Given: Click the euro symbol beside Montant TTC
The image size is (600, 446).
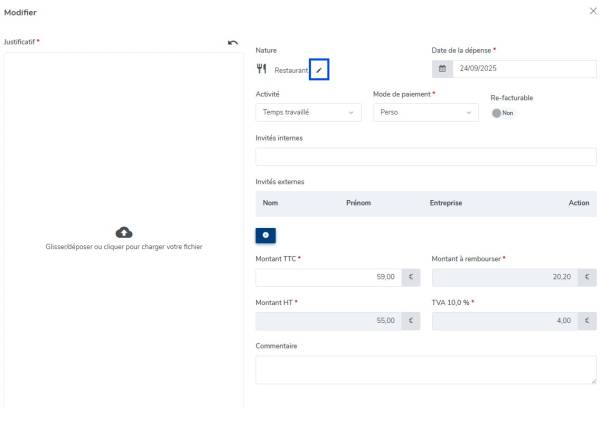Looking at the screenshot, I should pos(411,278).
